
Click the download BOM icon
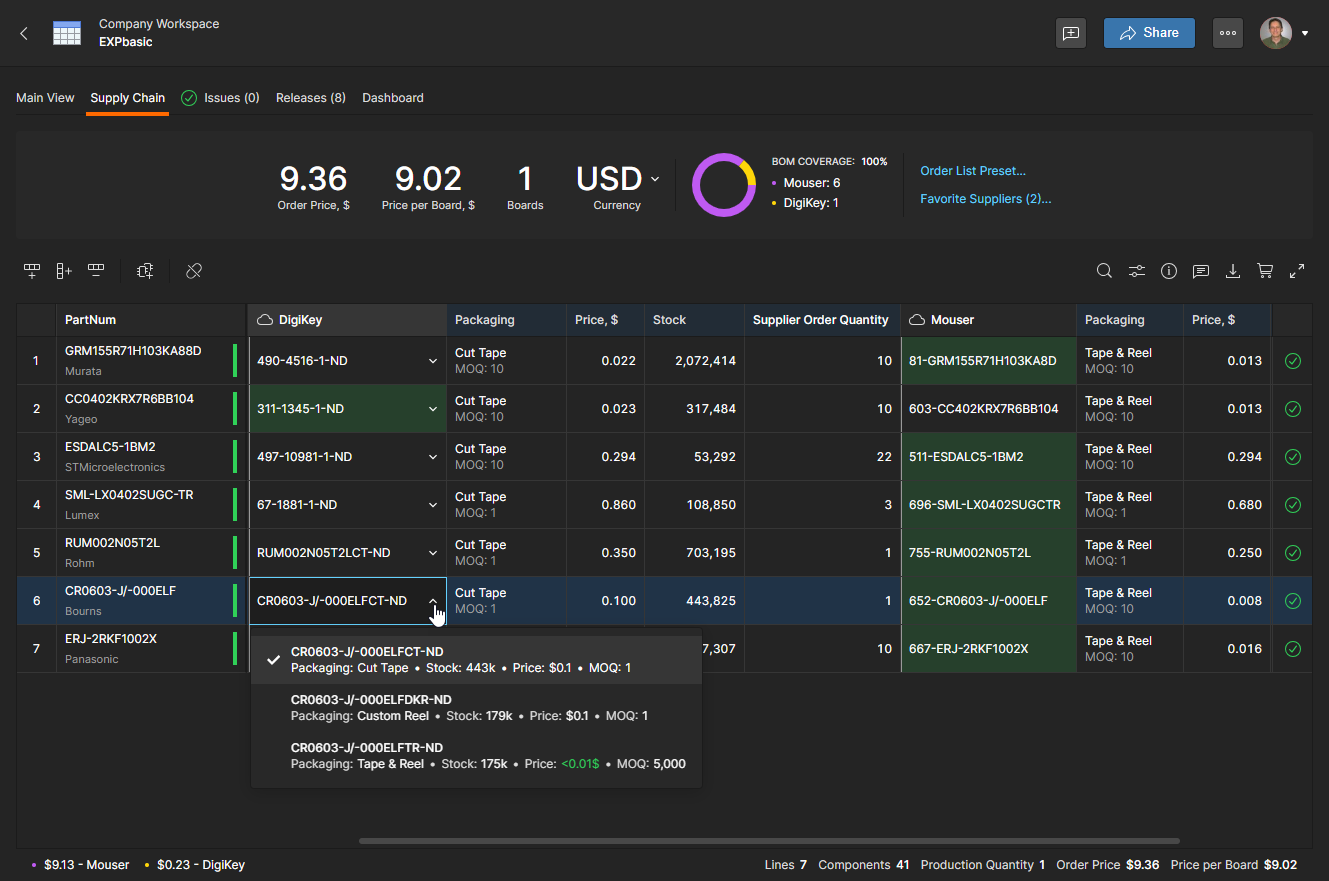(x=1233, y=271)
